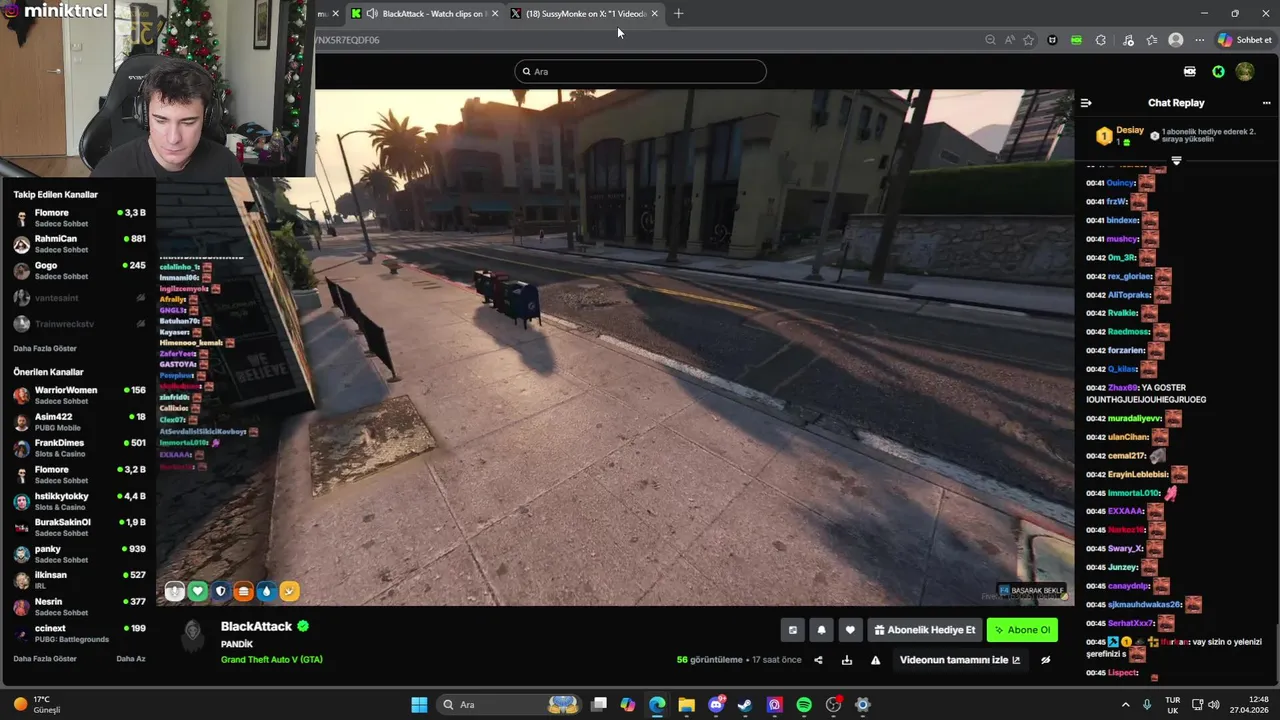The height and width of the screenshot is (720, 1280).
Task: Show hidden system tray icons chevron
Action: click(1125, 705)
